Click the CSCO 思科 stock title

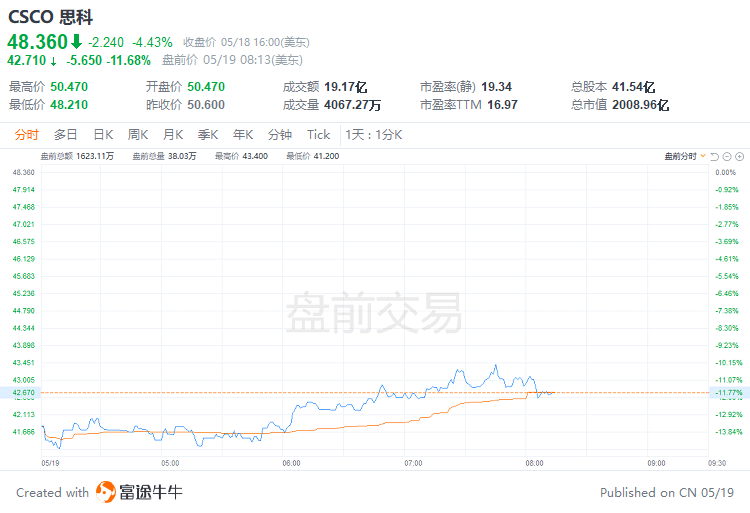50,17
